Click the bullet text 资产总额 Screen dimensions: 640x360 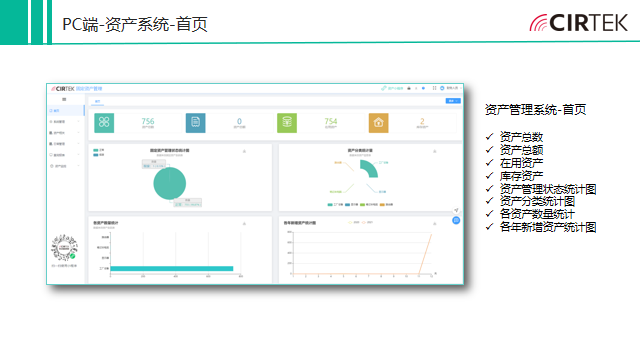(521, 150)
